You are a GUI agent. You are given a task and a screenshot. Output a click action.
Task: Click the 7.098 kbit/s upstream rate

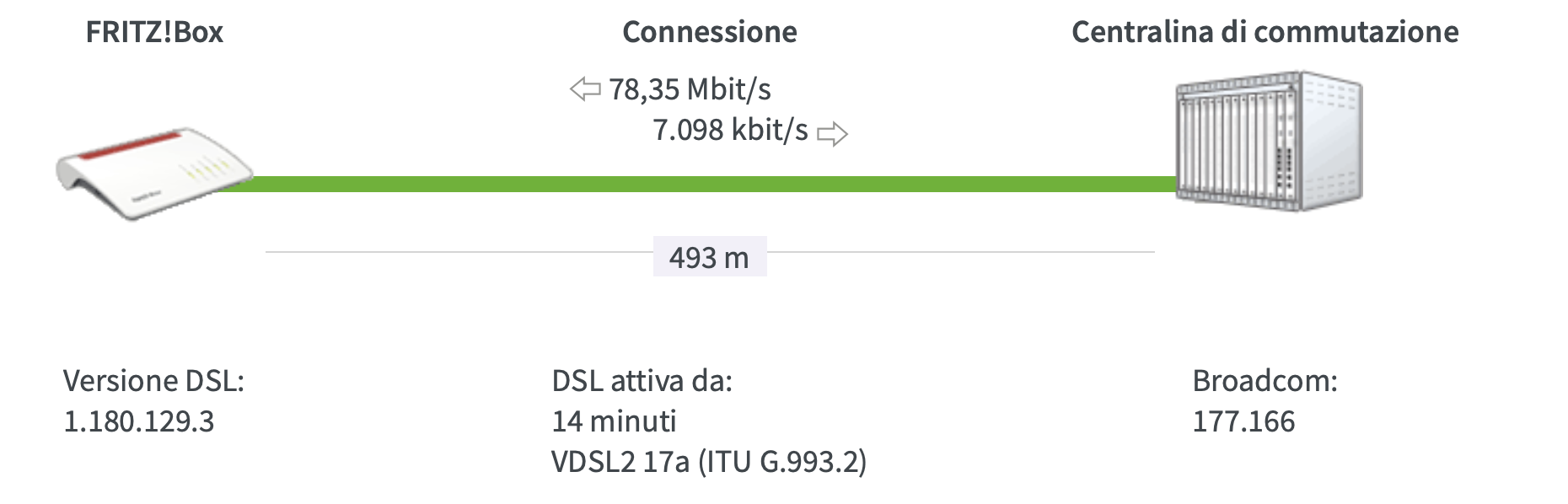(730, 130)
